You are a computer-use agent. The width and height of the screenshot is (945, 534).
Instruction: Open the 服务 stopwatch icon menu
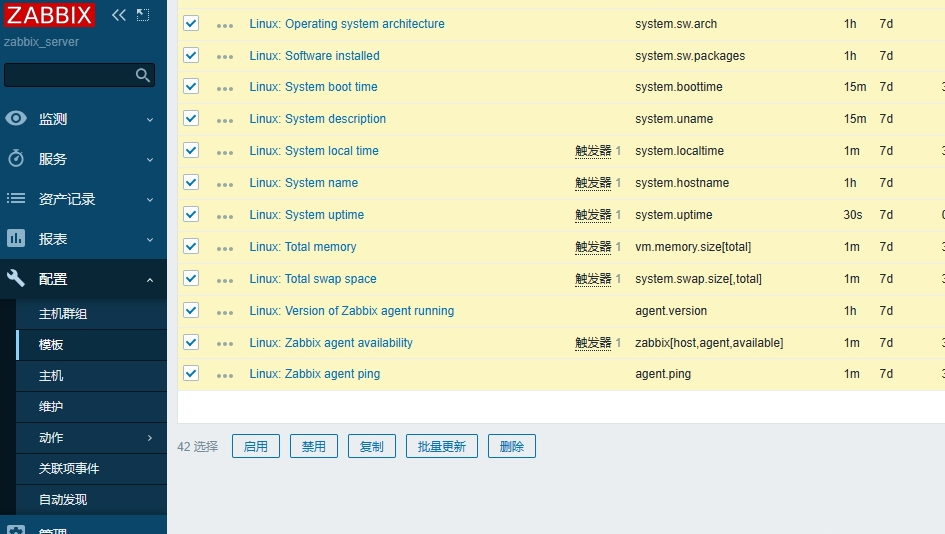16,159
